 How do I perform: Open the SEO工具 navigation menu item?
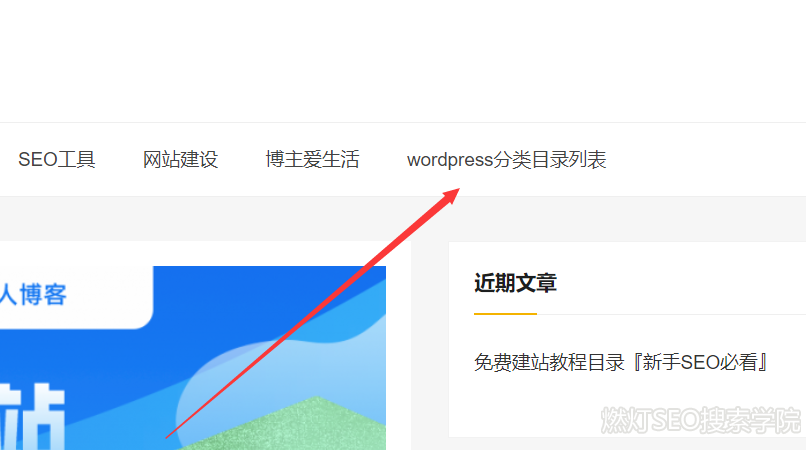point(57,159)
